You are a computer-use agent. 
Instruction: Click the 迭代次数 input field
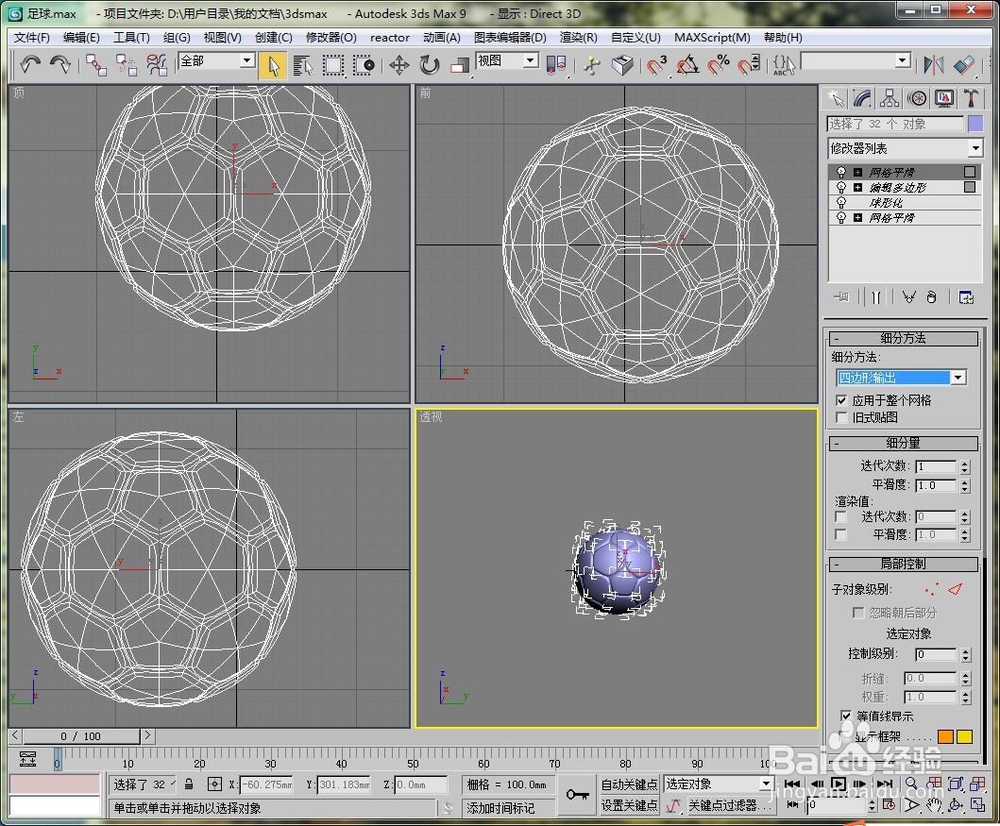point(936,467)
